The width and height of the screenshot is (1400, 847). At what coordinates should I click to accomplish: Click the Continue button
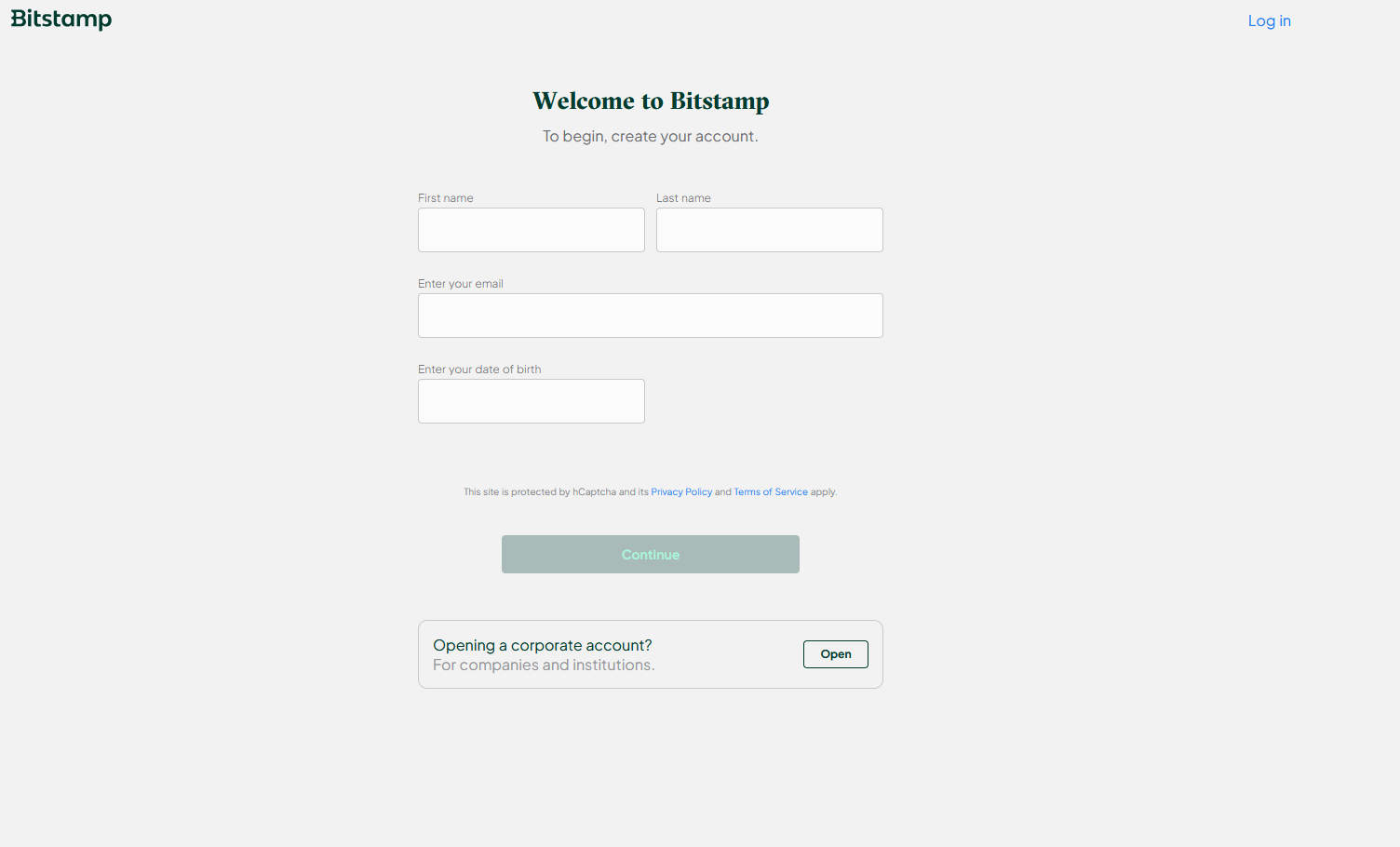point(651,554)
